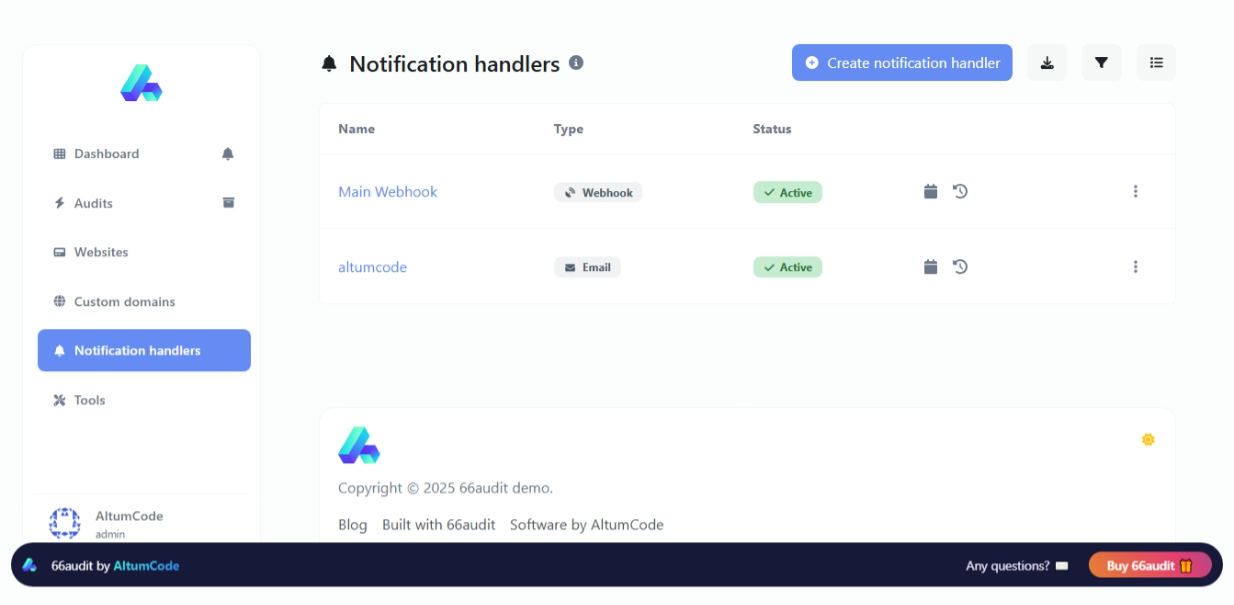Toggle the theme with the sun icon
The height and width of the screenshot is (605, 1234).
[x=1148, y=439]
